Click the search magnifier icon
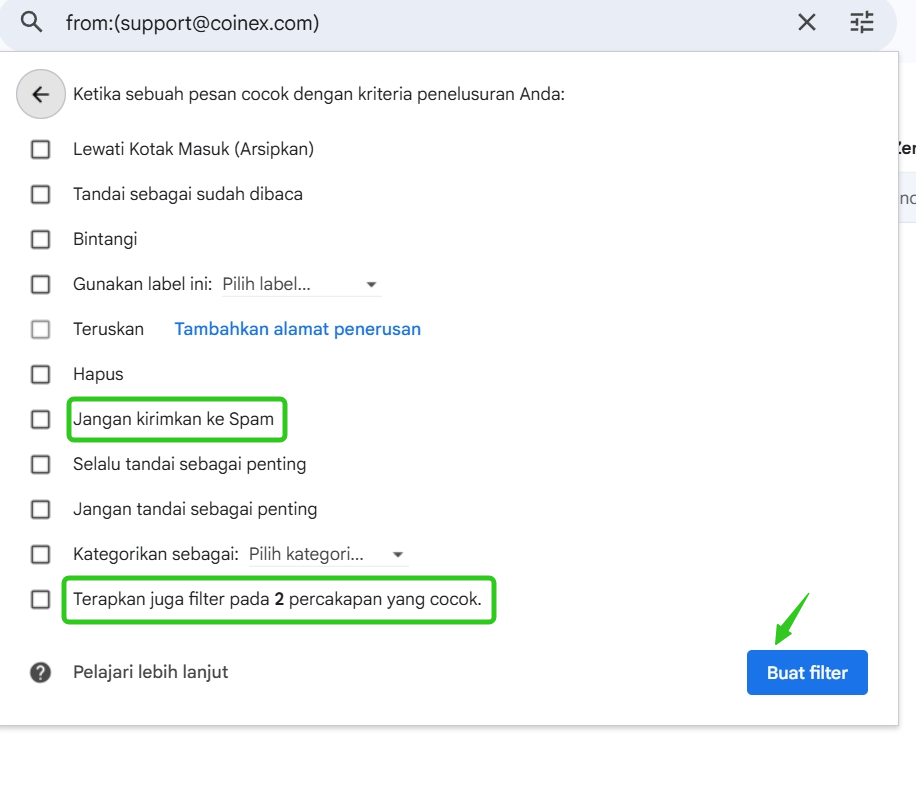Screen dimensions: 916x804 pyautogui.click(x=31, y=22)
